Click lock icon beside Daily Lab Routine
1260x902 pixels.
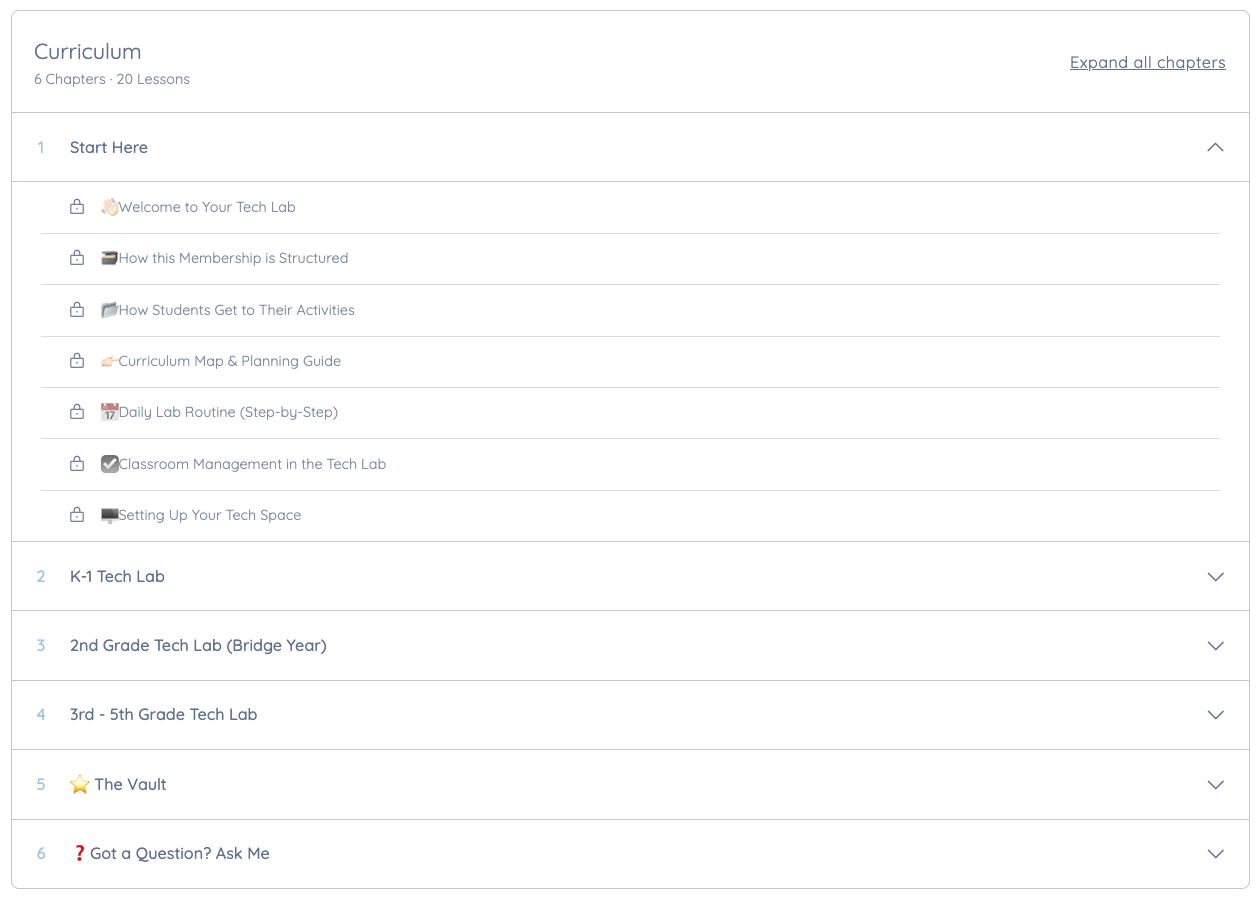click(x=77, y=412)
